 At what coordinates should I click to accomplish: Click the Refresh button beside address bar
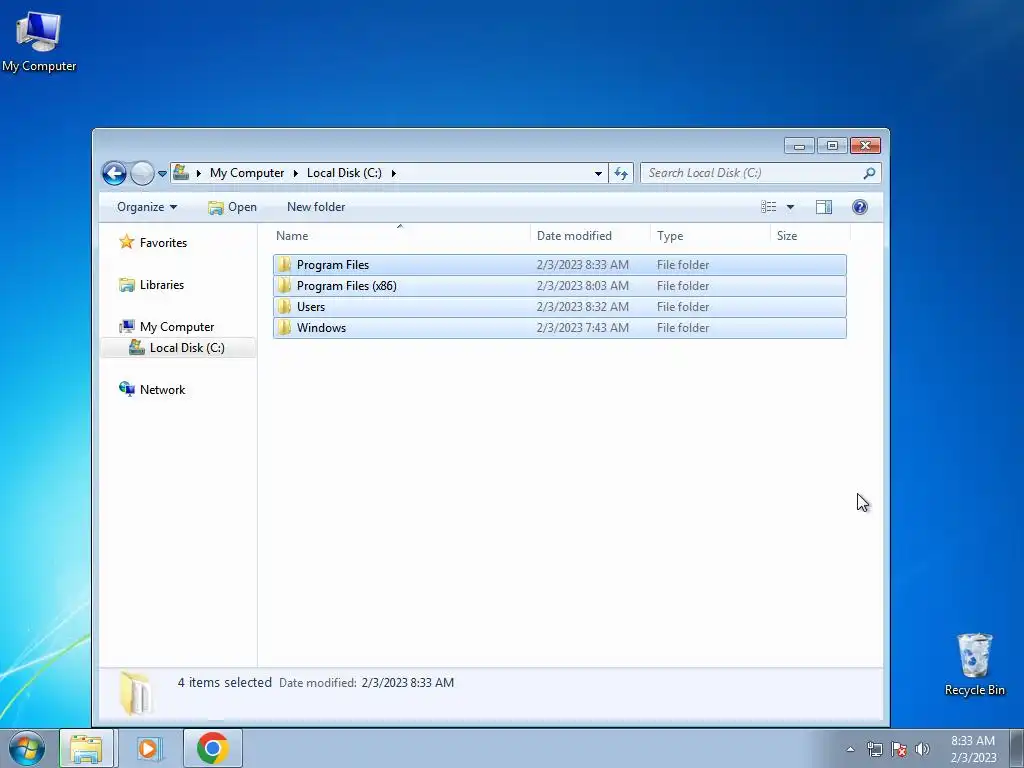[620, 173]
